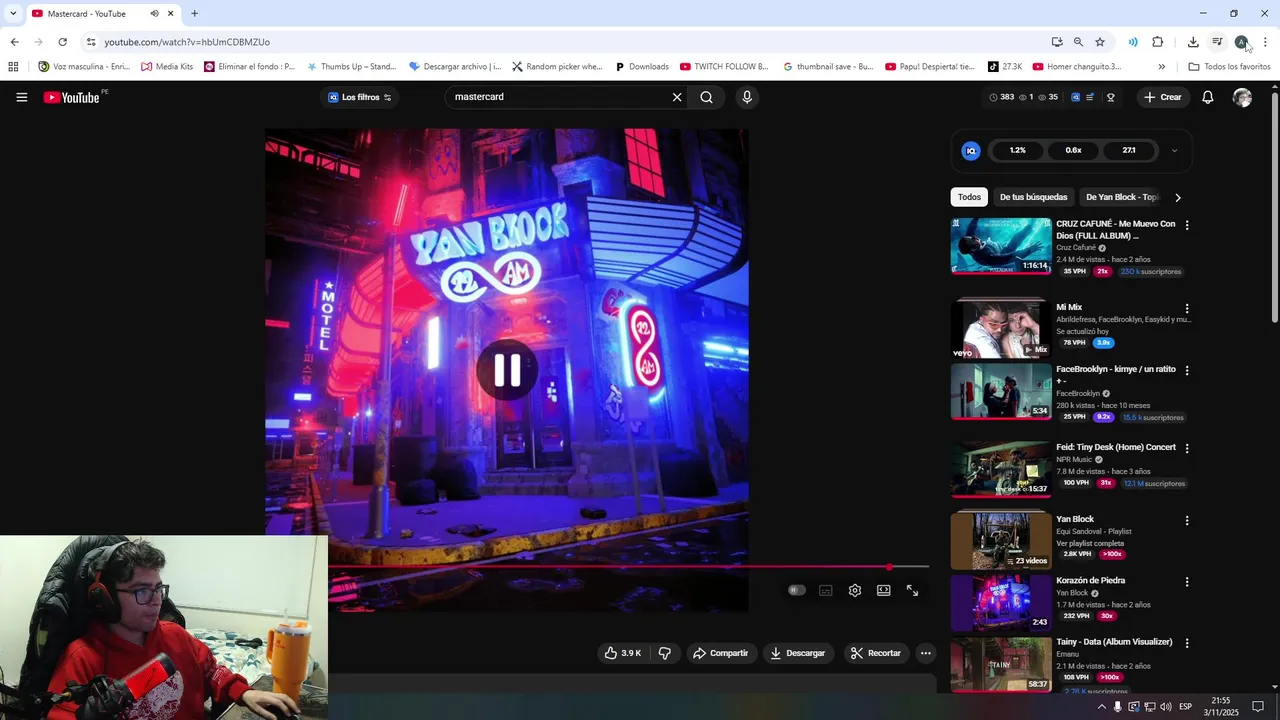Click Ver playlist completa link
Screen dimensions: 1280x720
coord(1090,543)
